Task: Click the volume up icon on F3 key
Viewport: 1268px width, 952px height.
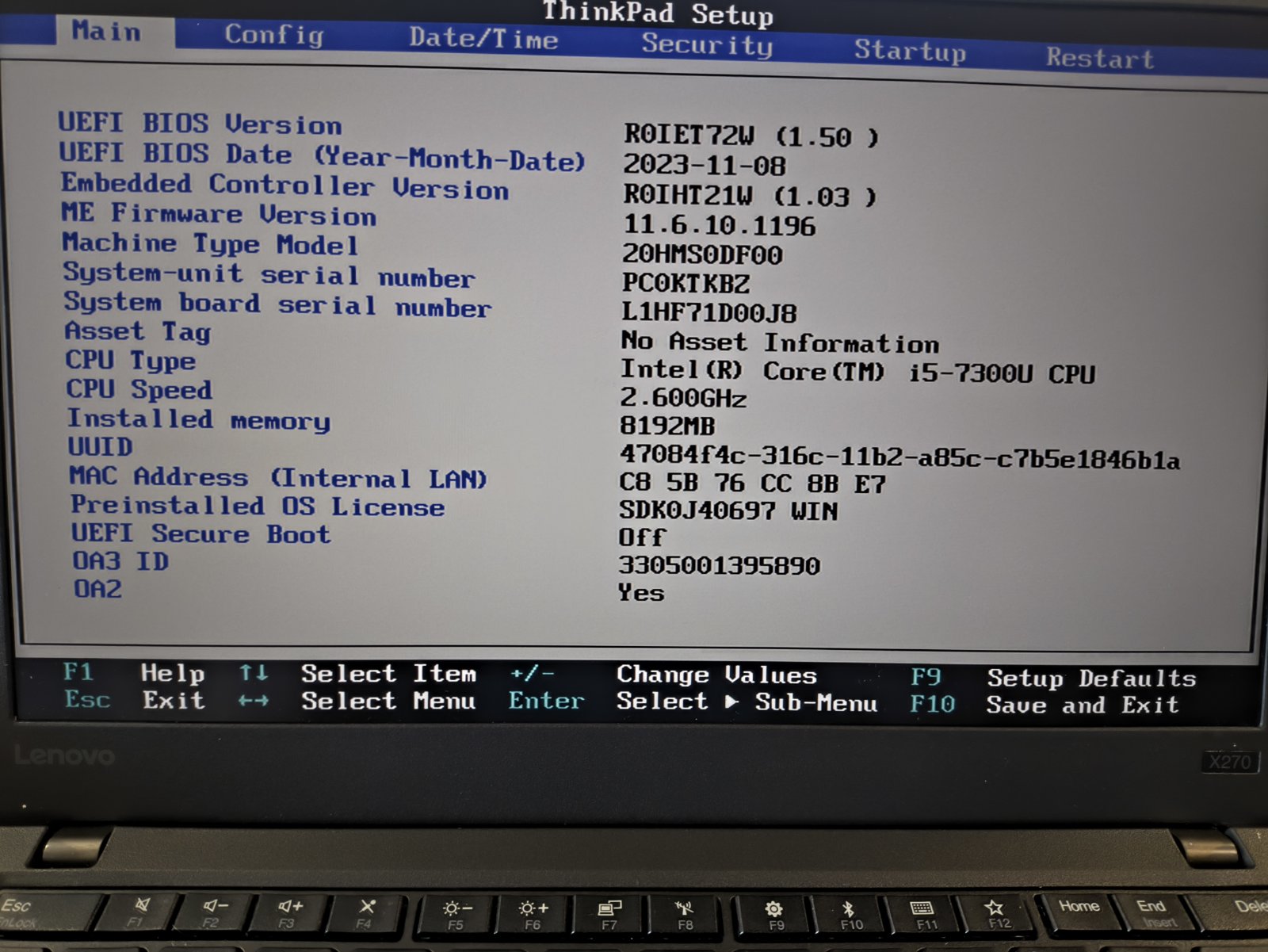Action: click(290, 906)
